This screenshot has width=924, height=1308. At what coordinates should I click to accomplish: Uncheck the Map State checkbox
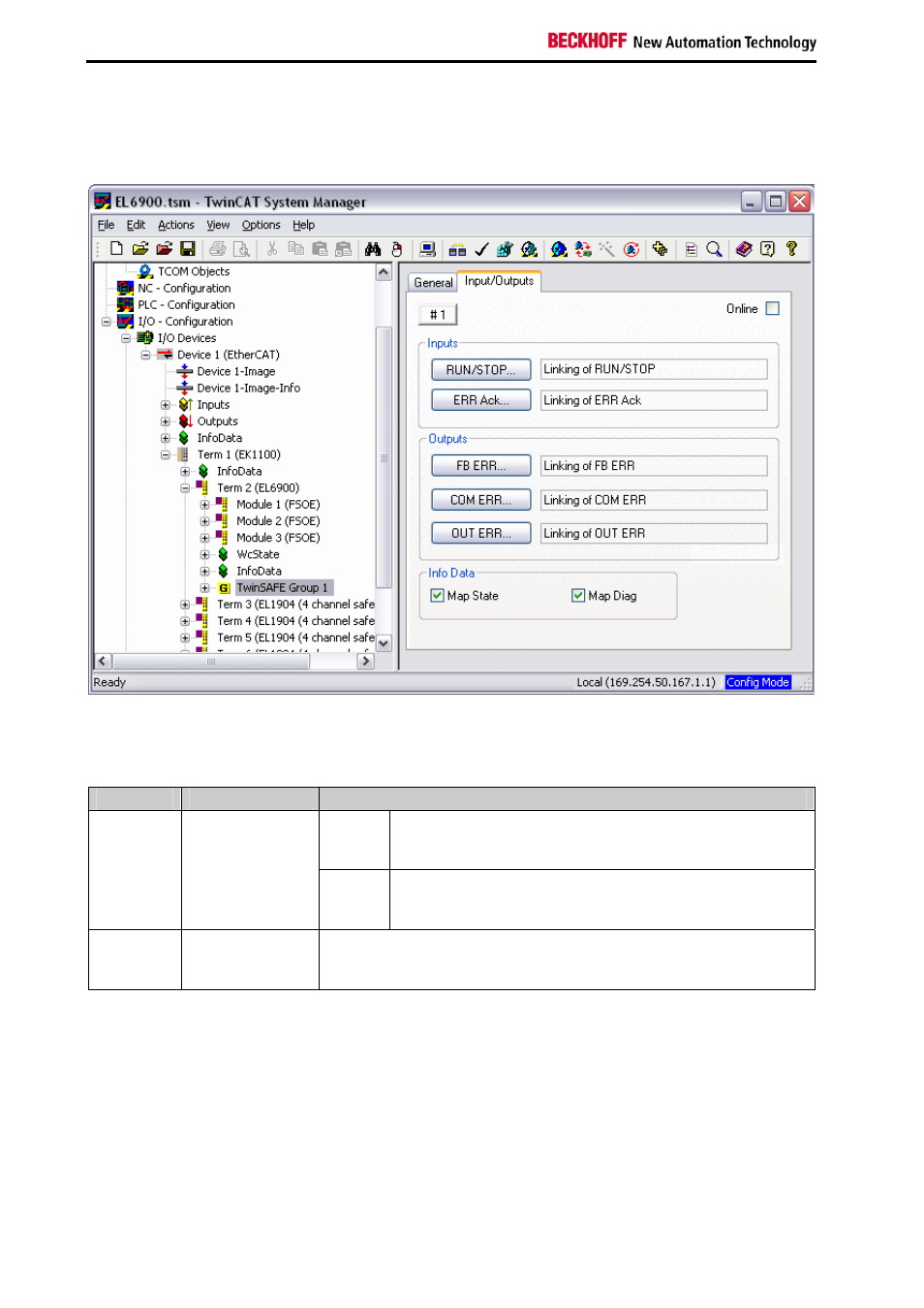(x=437, y=596)
